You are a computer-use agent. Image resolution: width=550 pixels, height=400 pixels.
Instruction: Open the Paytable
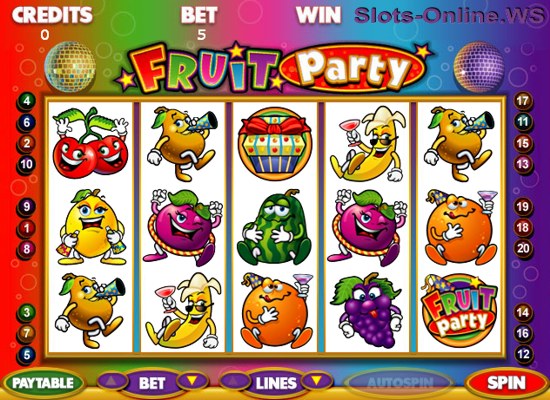click(43, 383)
